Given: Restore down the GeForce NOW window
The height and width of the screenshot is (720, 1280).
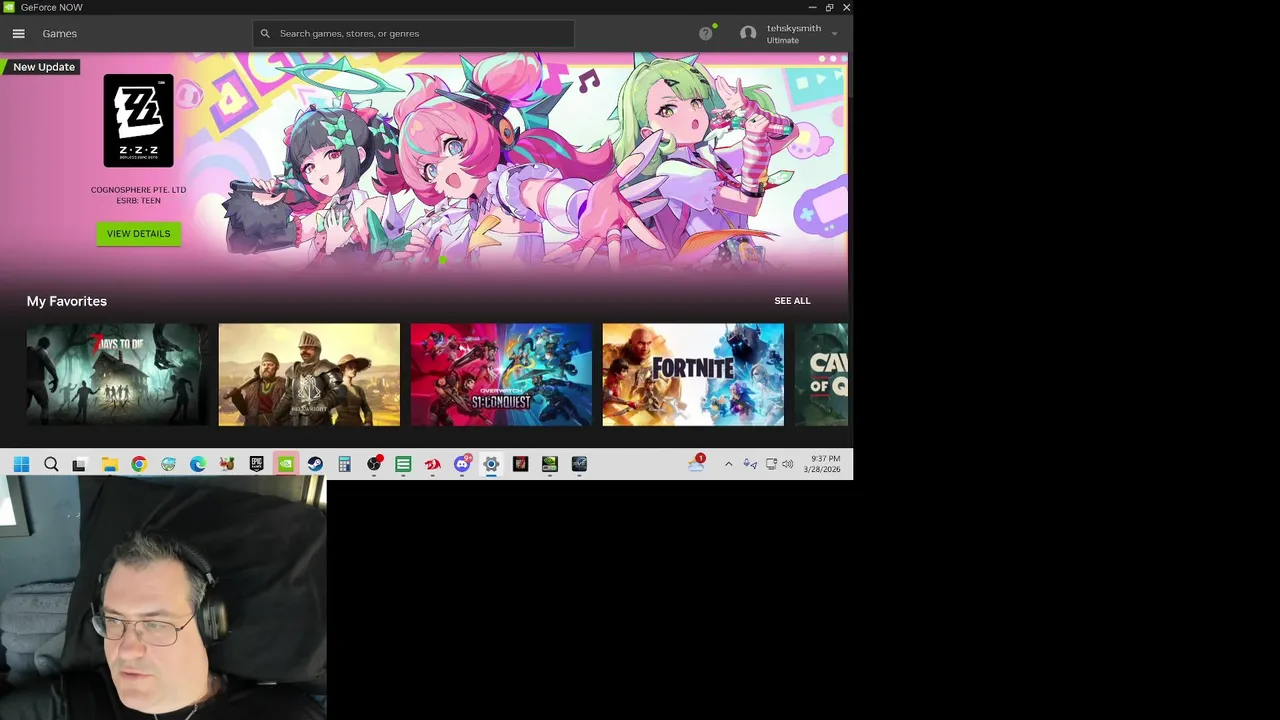Looking at the screenshot, I should click(x=829, y=7).
